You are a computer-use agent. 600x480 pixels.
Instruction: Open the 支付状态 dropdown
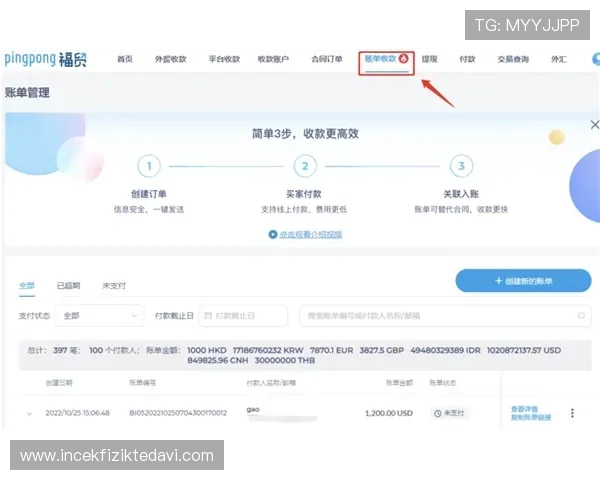pos(99,316)
